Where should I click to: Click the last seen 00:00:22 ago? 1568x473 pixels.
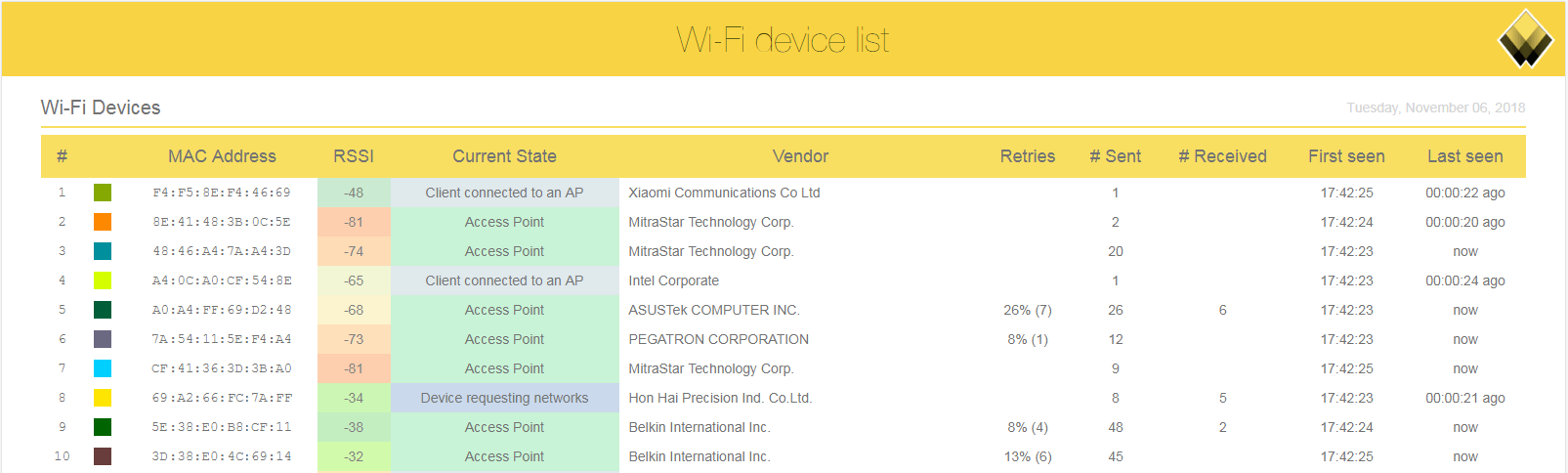click(1465, 193)
